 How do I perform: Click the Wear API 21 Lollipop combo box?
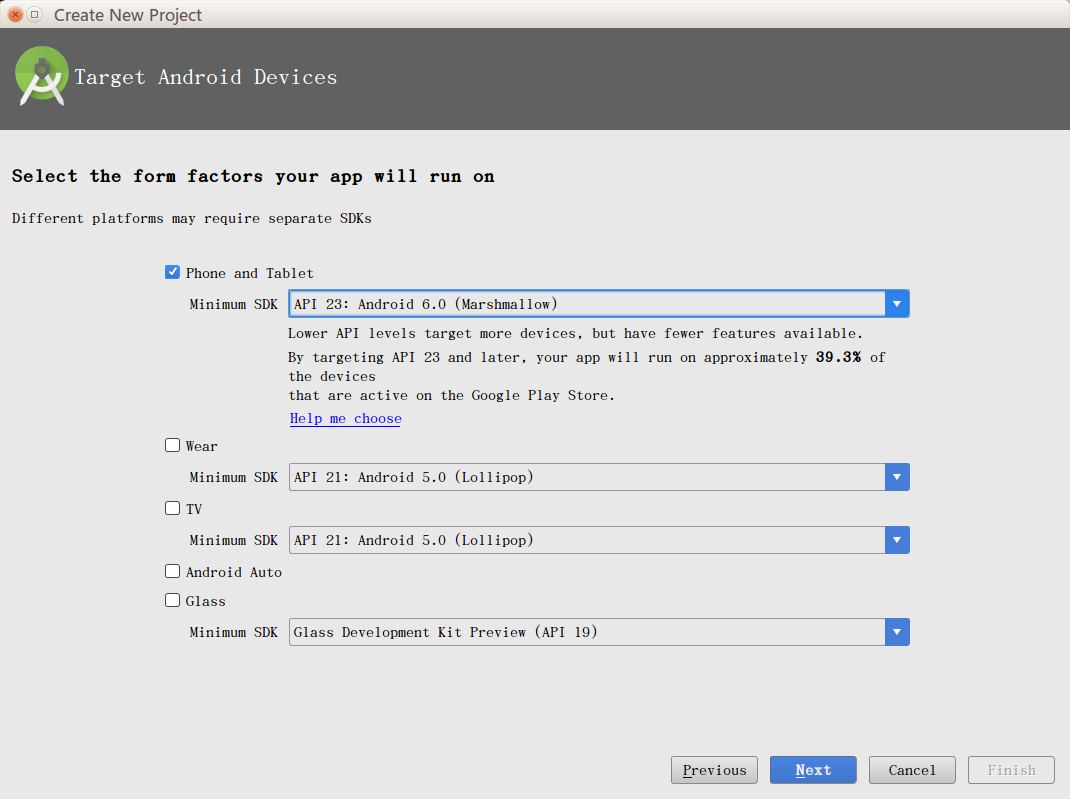[x=599, y=477]
